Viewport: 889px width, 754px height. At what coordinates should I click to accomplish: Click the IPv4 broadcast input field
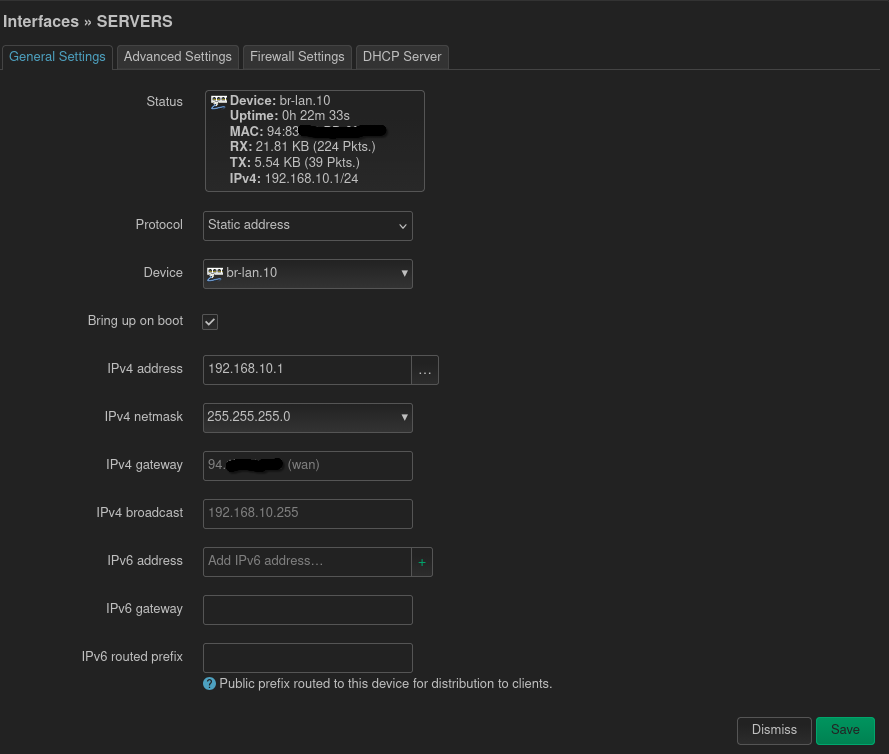(308, 514)
